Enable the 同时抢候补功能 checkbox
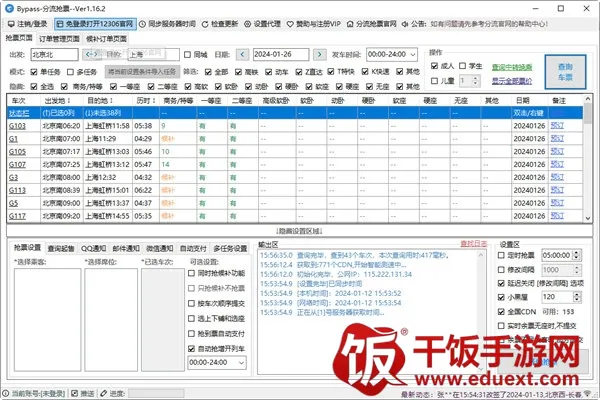This screenshot has height=400, width=600. (x=192, y=273)
